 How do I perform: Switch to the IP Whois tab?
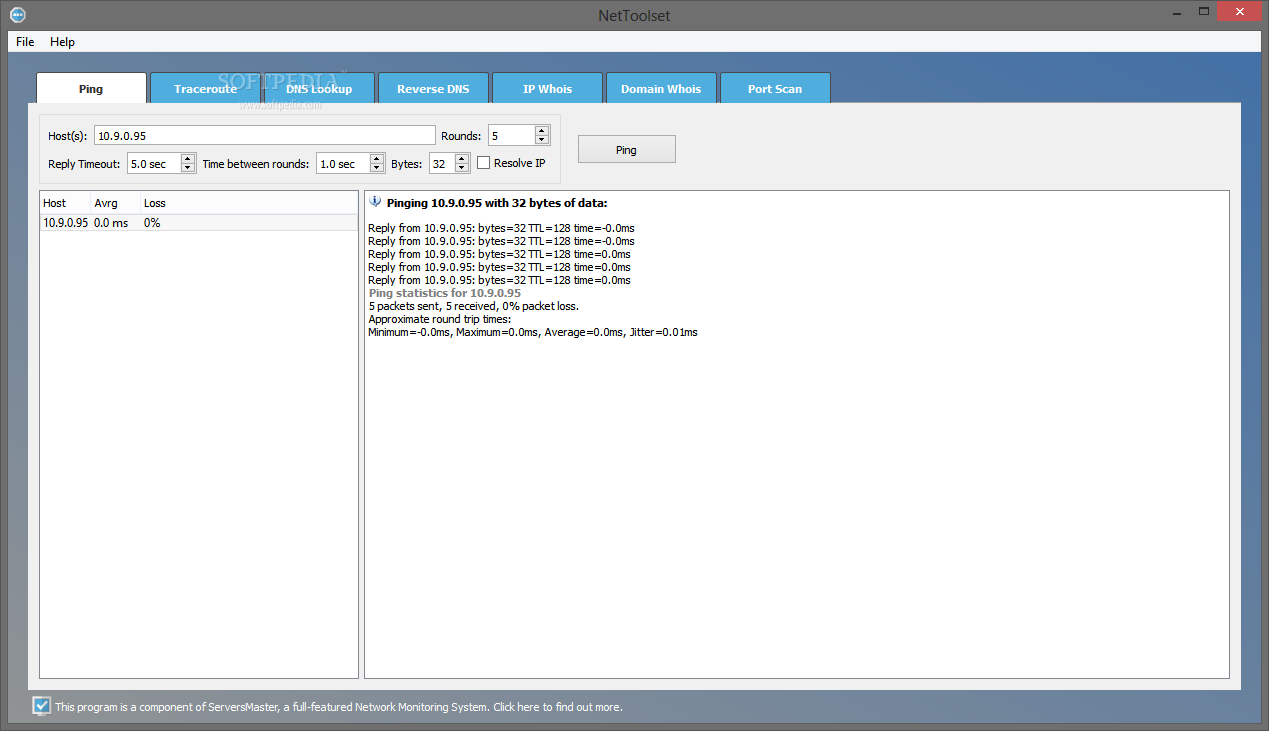[x=547, y=89]
